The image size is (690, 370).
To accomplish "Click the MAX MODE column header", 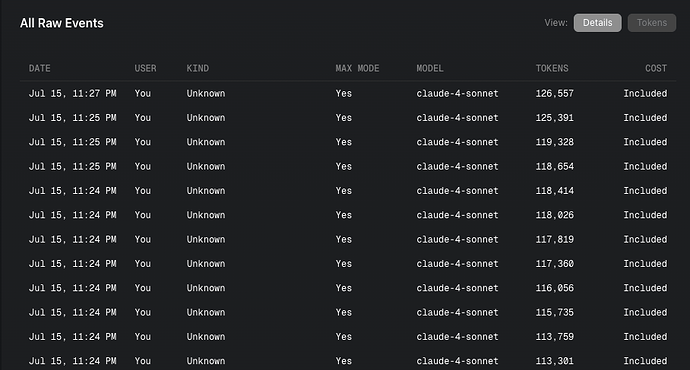I will [357, 68].
